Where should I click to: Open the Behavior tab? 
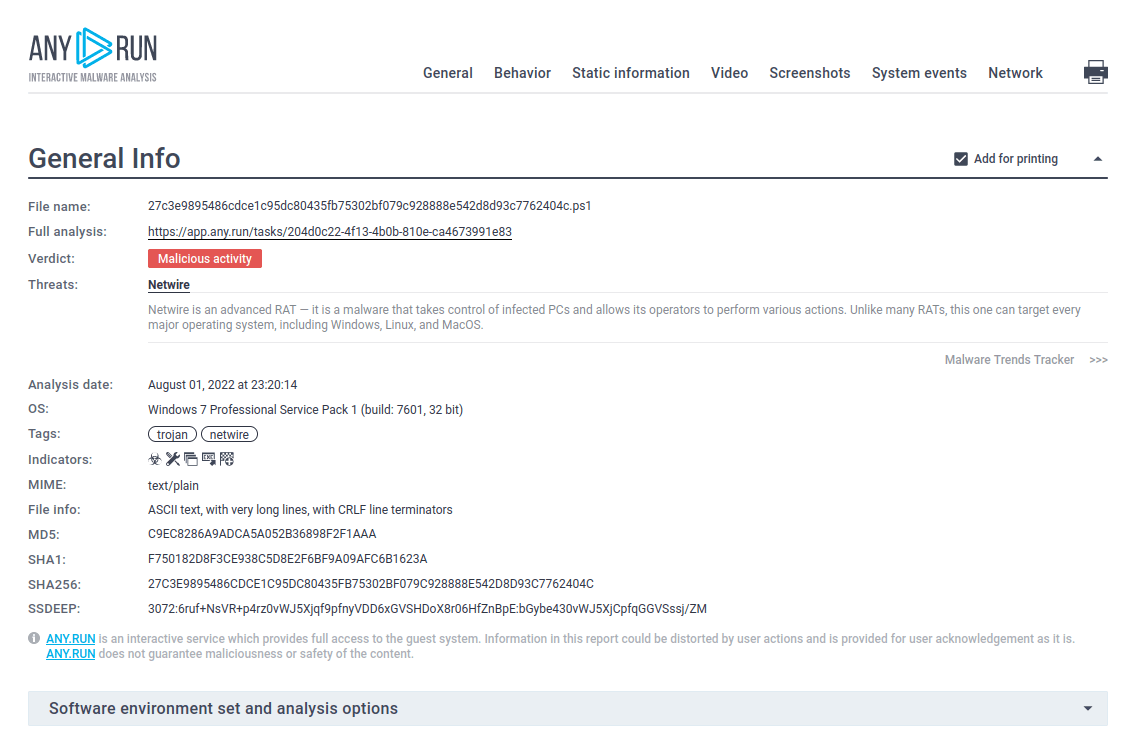pyautogui.click(x=522, y=73)
